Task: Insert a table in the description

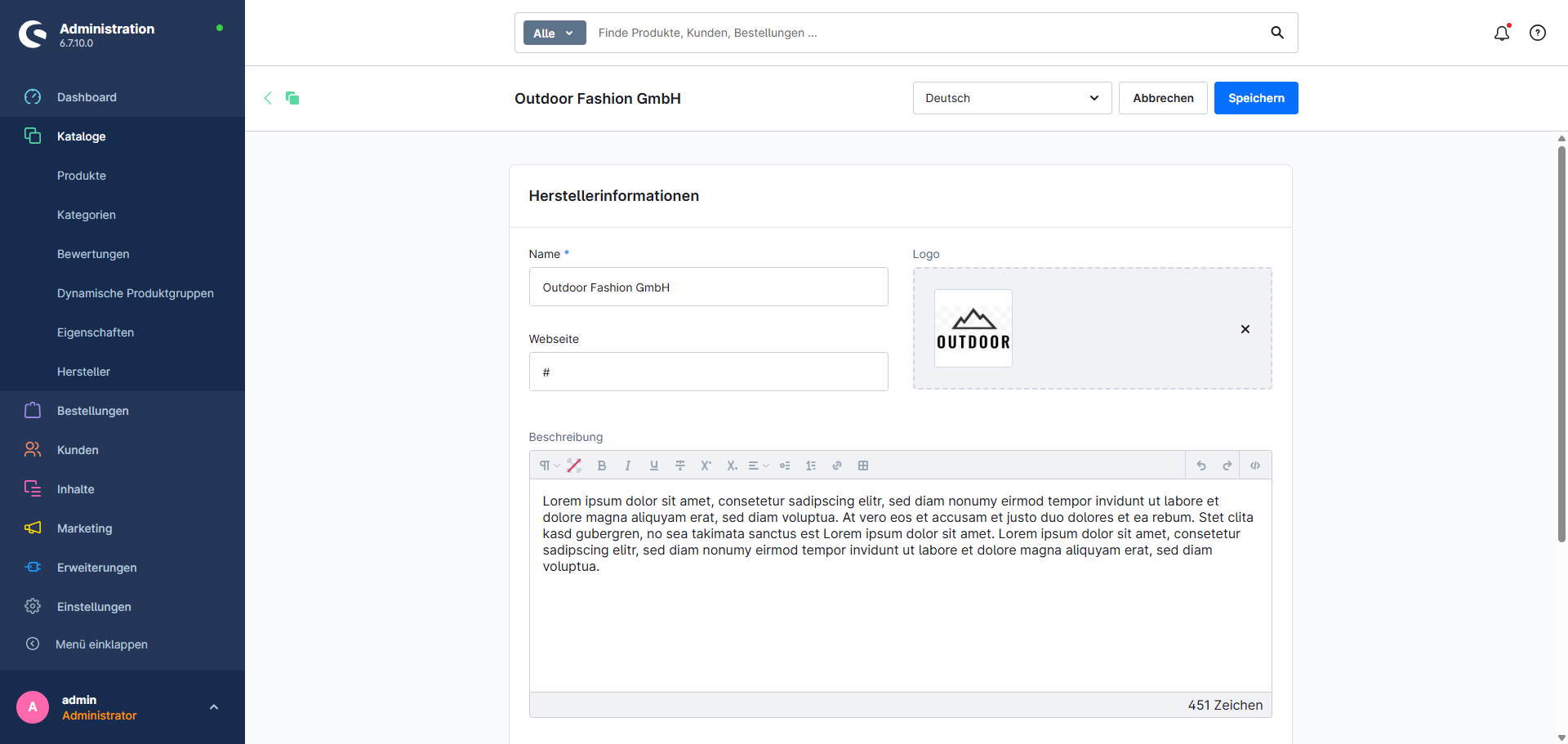Action: [863, 466]
